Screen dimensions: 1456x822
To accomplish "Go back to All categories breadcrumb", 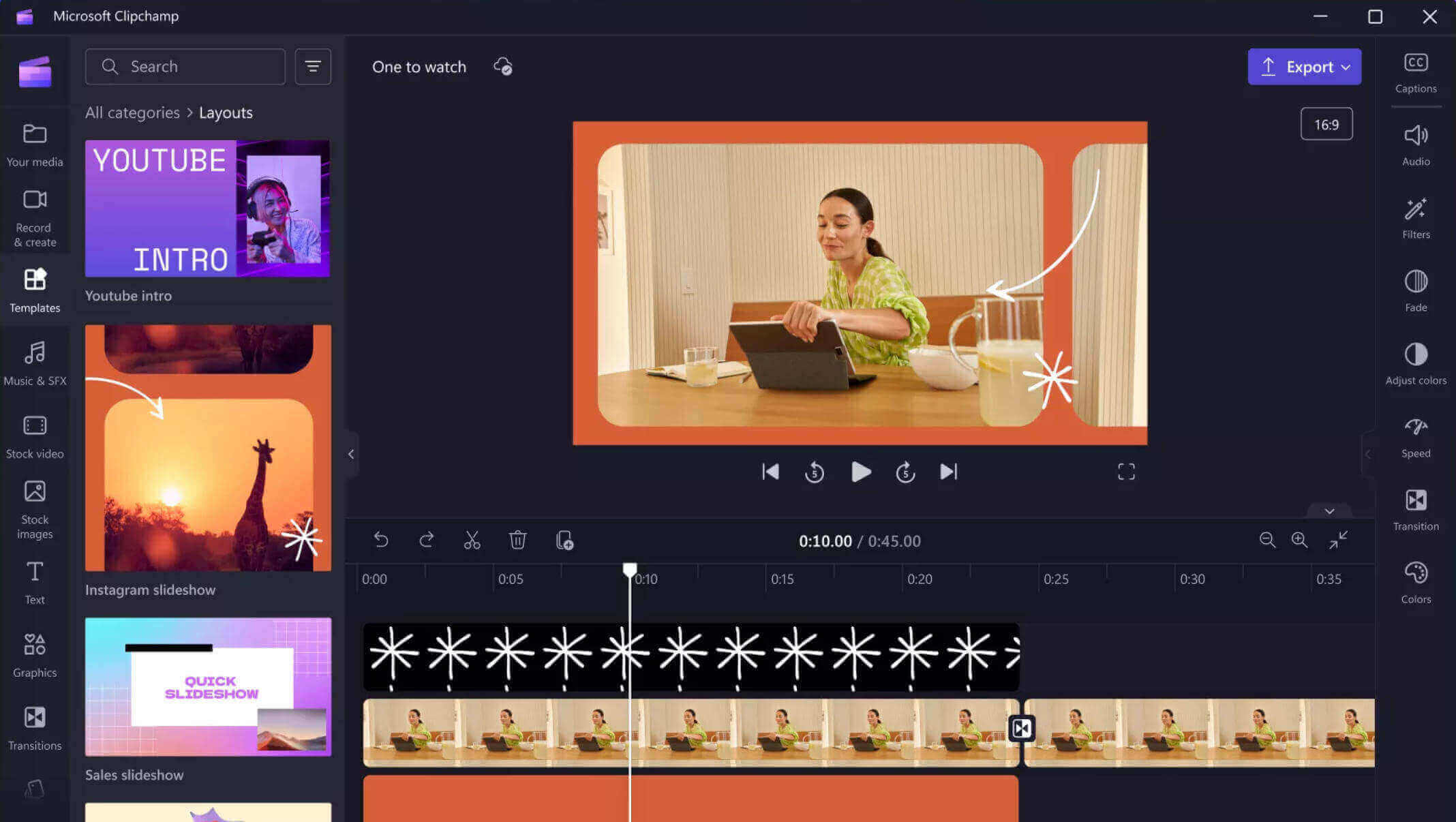I will tap(132, 112).
